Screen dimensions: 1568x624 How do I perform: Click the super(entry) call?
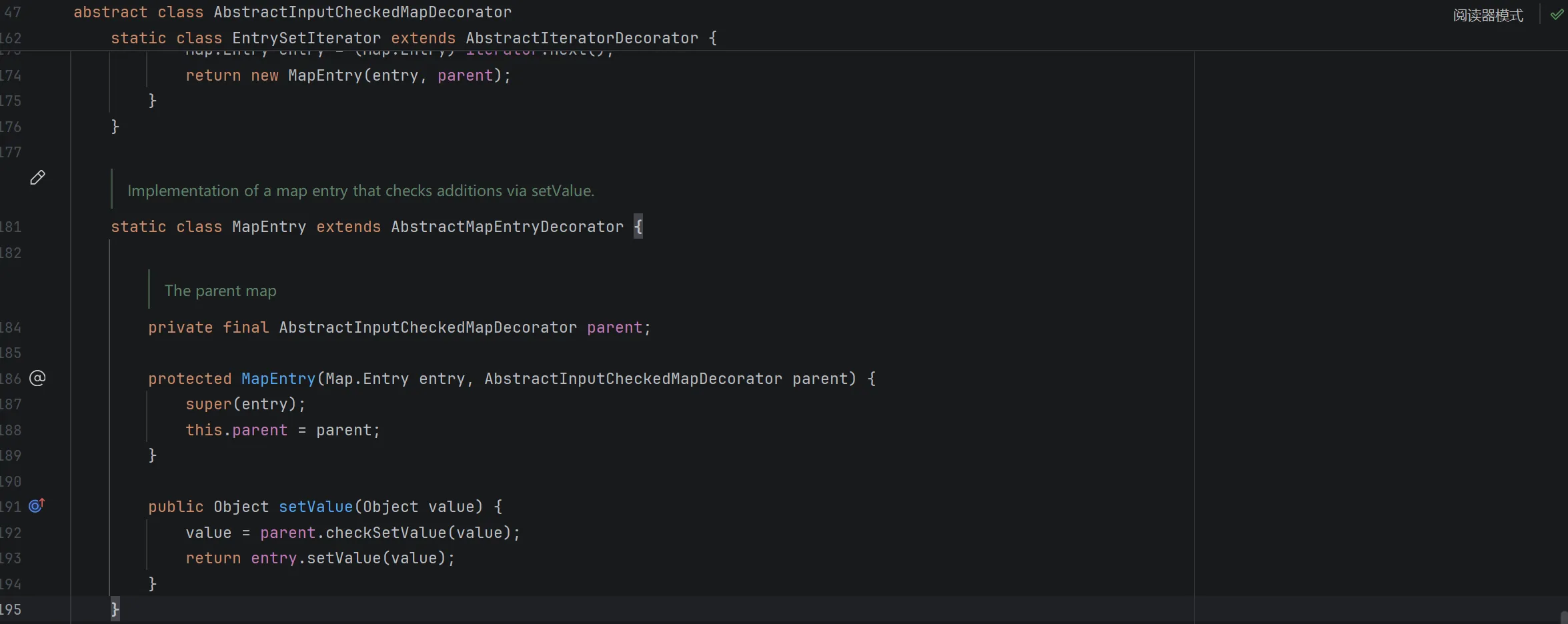click(245, 404)
